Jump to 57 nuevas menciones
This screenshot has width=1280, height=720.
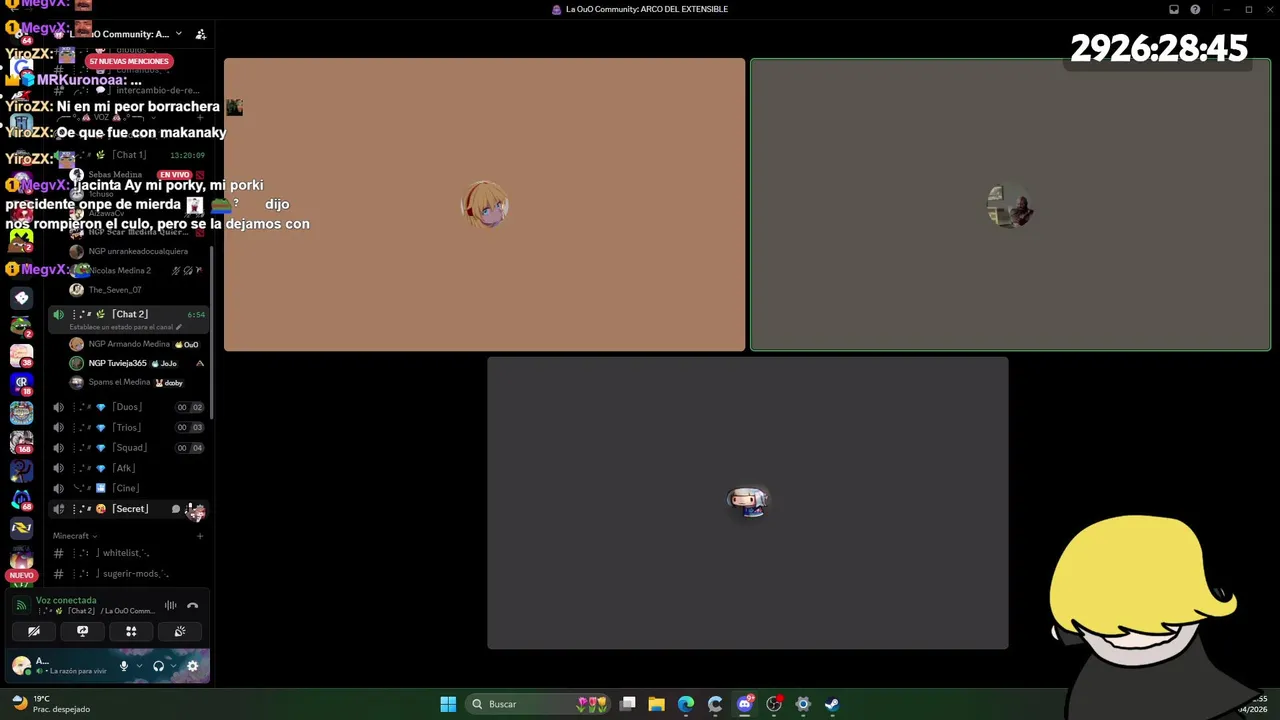[129, 61]
